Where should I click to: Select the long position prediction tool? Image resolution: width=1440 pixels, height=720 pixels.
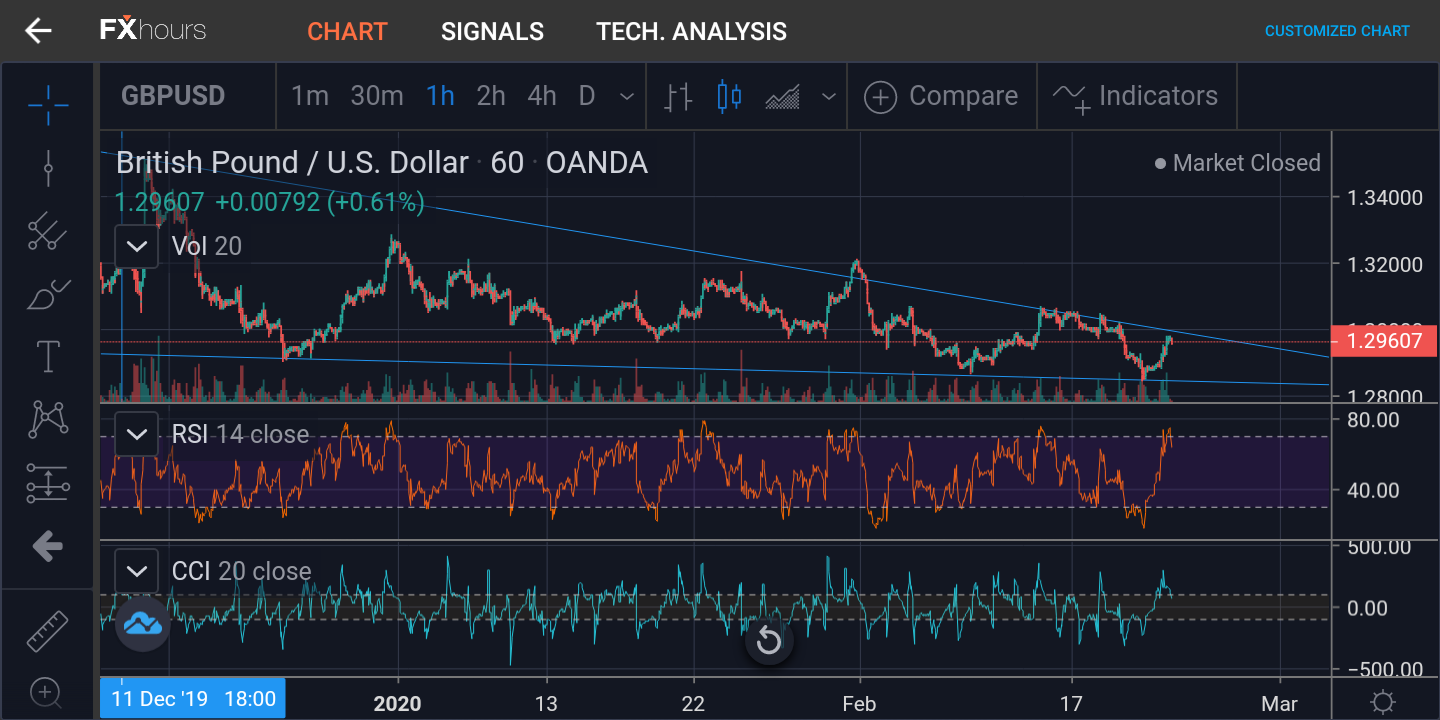48,483
